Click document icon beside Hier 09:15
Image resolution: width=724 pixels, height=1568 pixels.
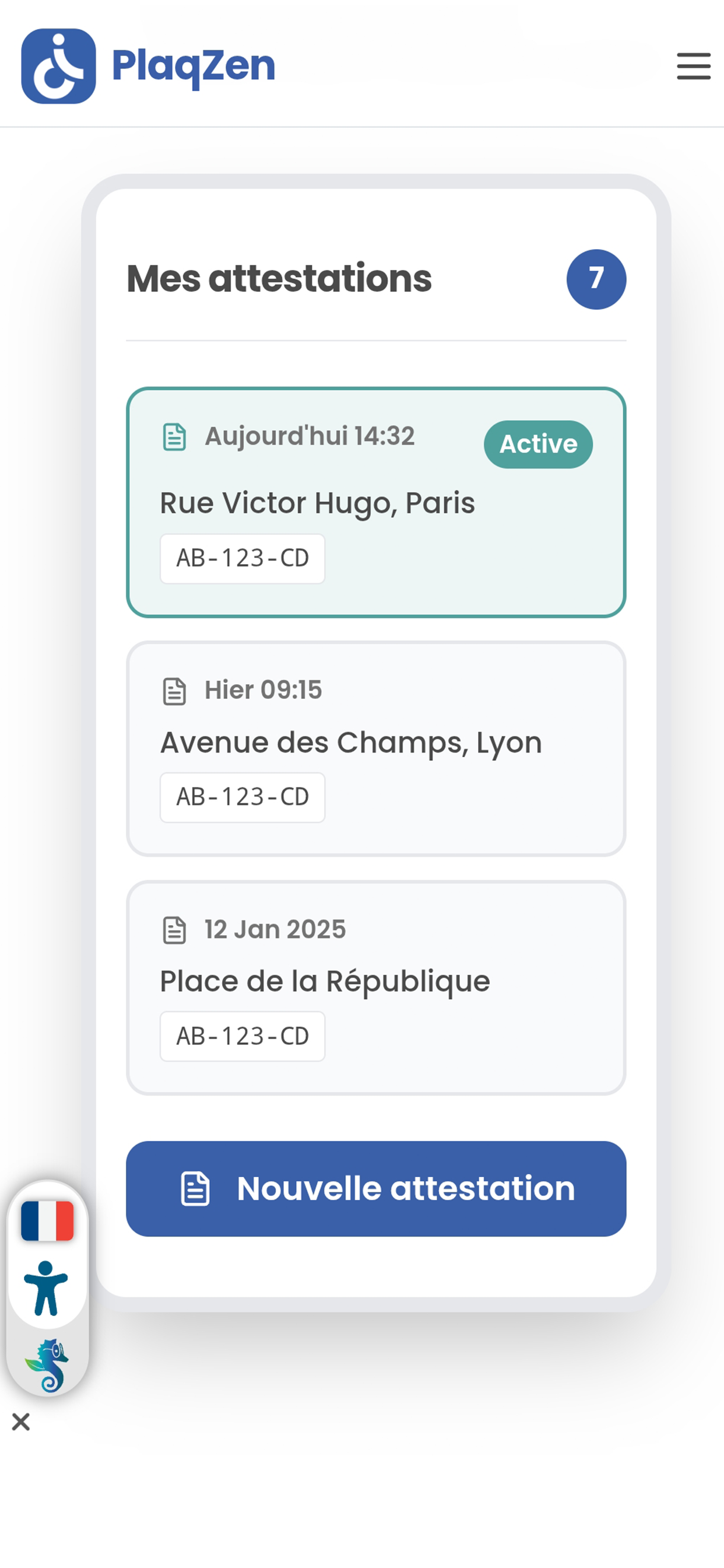click(x=175, y=691)
